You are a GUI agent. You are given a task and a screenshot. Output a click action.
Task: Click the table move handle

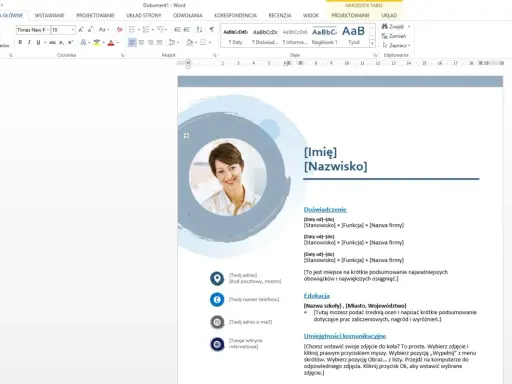[186, 136]
